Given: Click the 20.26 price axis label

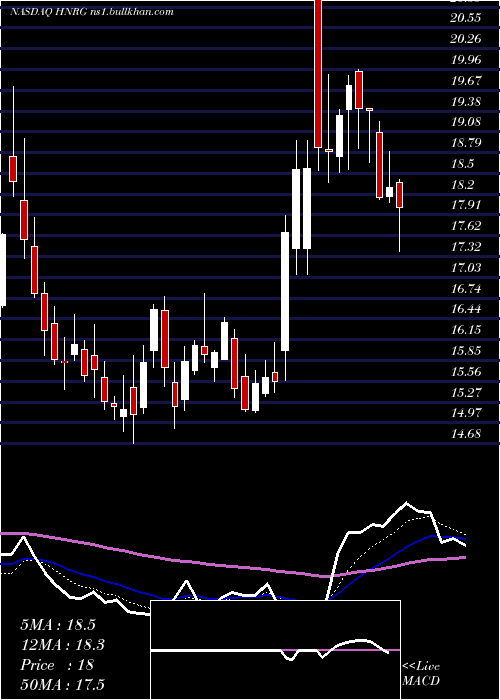Looking at the screenshot, I should (x=467, y=38).
